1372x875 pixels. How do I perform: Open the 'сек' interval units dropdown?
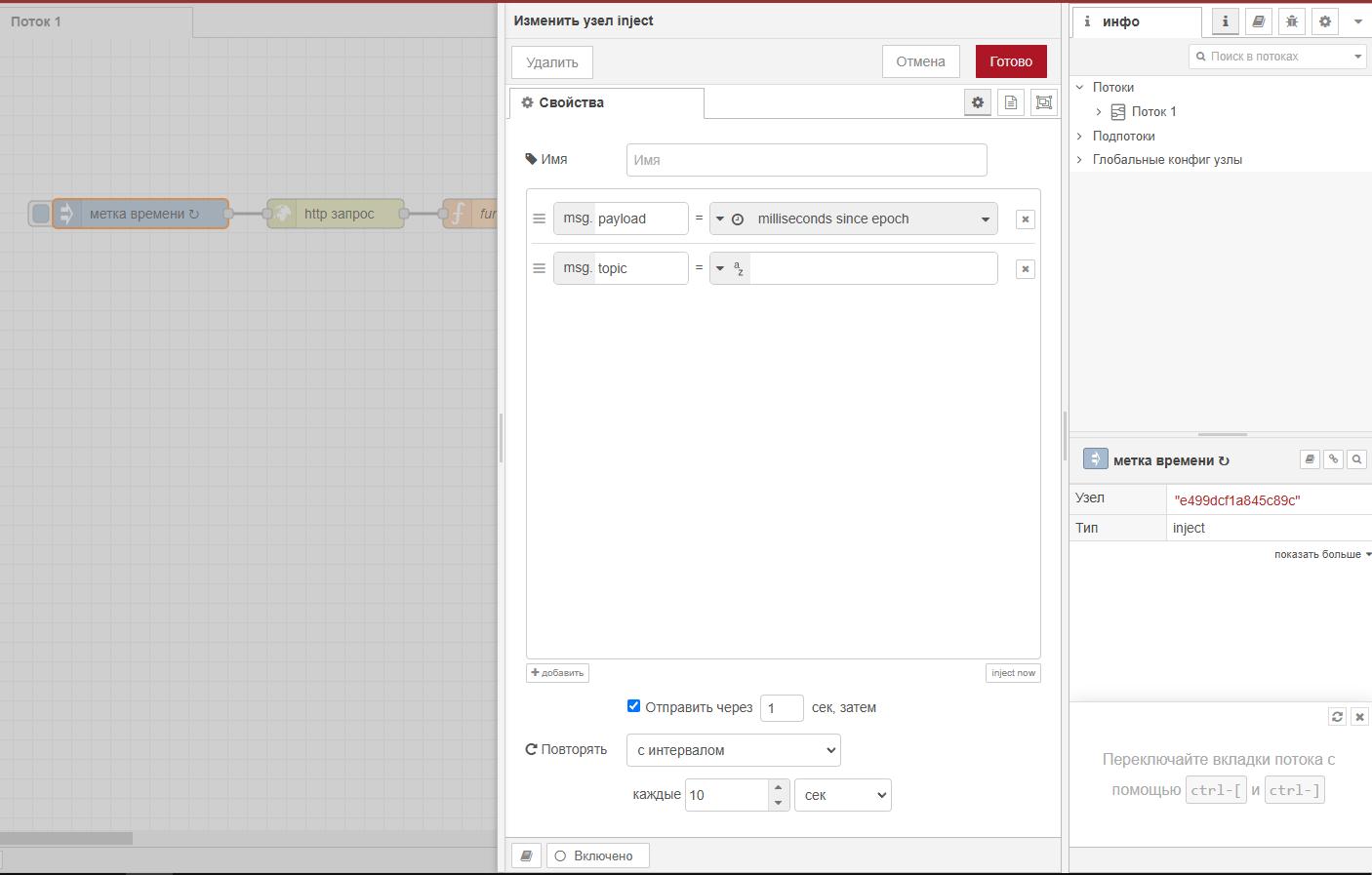842,795
